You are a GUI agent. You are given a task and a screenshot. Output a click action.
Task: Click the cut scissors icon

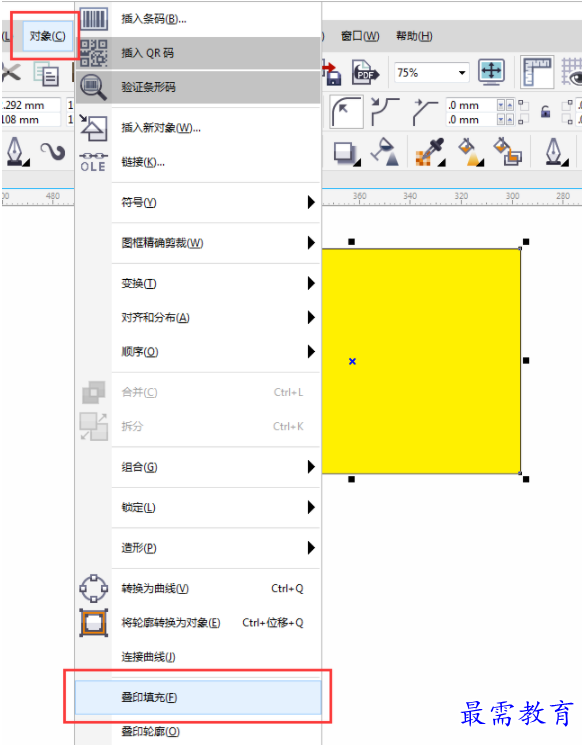pyautogui.click(x=11, y=73)
